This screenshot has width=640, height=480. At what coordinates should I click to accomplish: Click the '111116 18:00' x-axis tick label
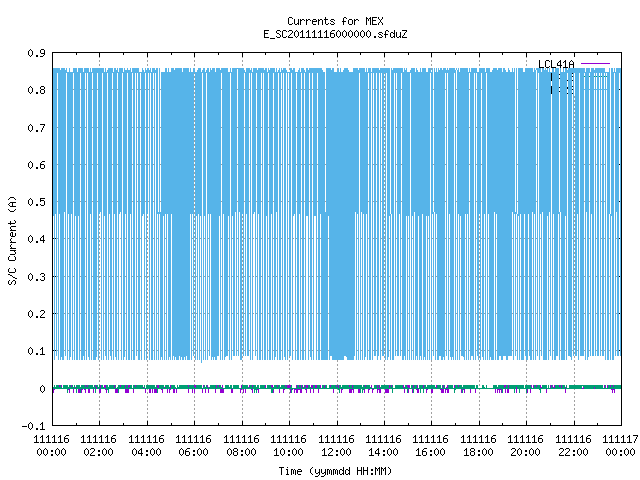pyautogui.click(x=478, y=446)
